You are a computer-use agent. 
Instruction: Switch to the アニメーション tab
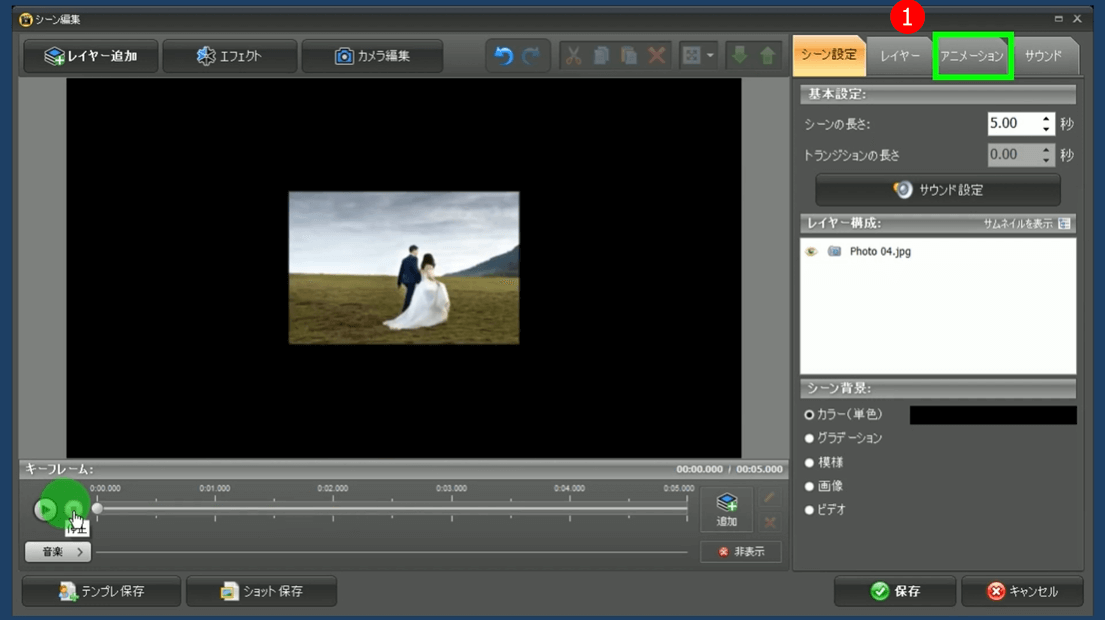972,57
